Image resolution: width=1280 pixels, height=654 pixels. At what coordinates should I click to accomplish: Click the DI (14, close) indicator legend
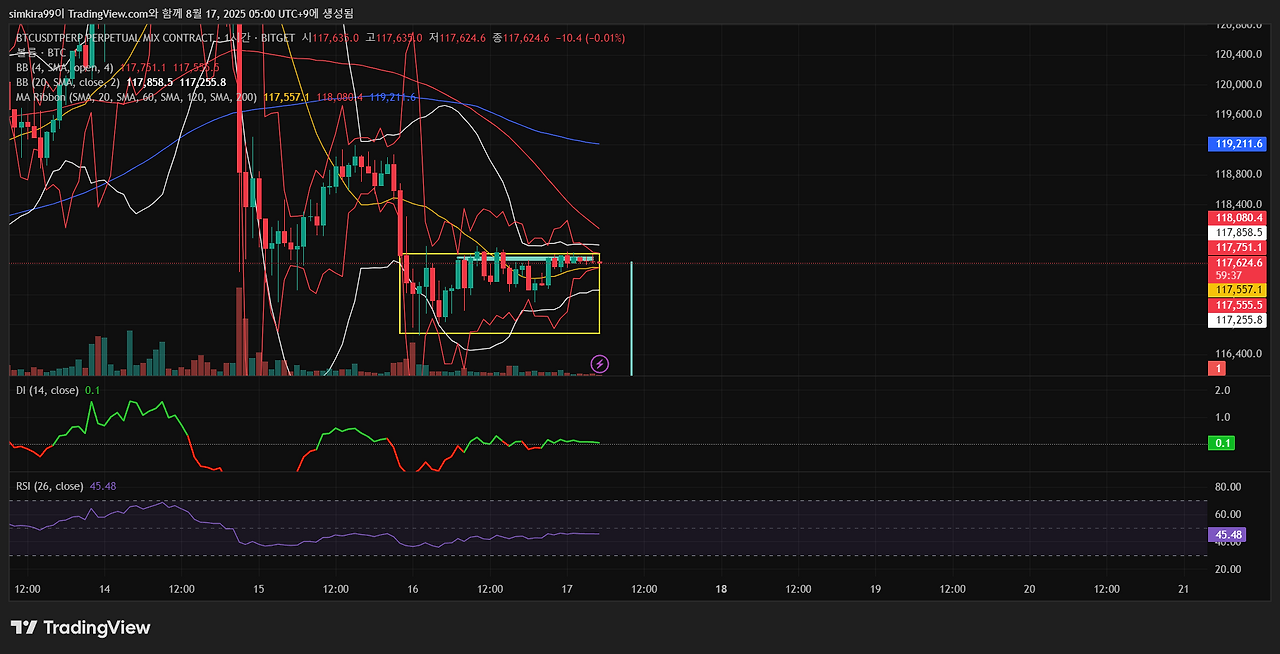[x=46, y=390]
